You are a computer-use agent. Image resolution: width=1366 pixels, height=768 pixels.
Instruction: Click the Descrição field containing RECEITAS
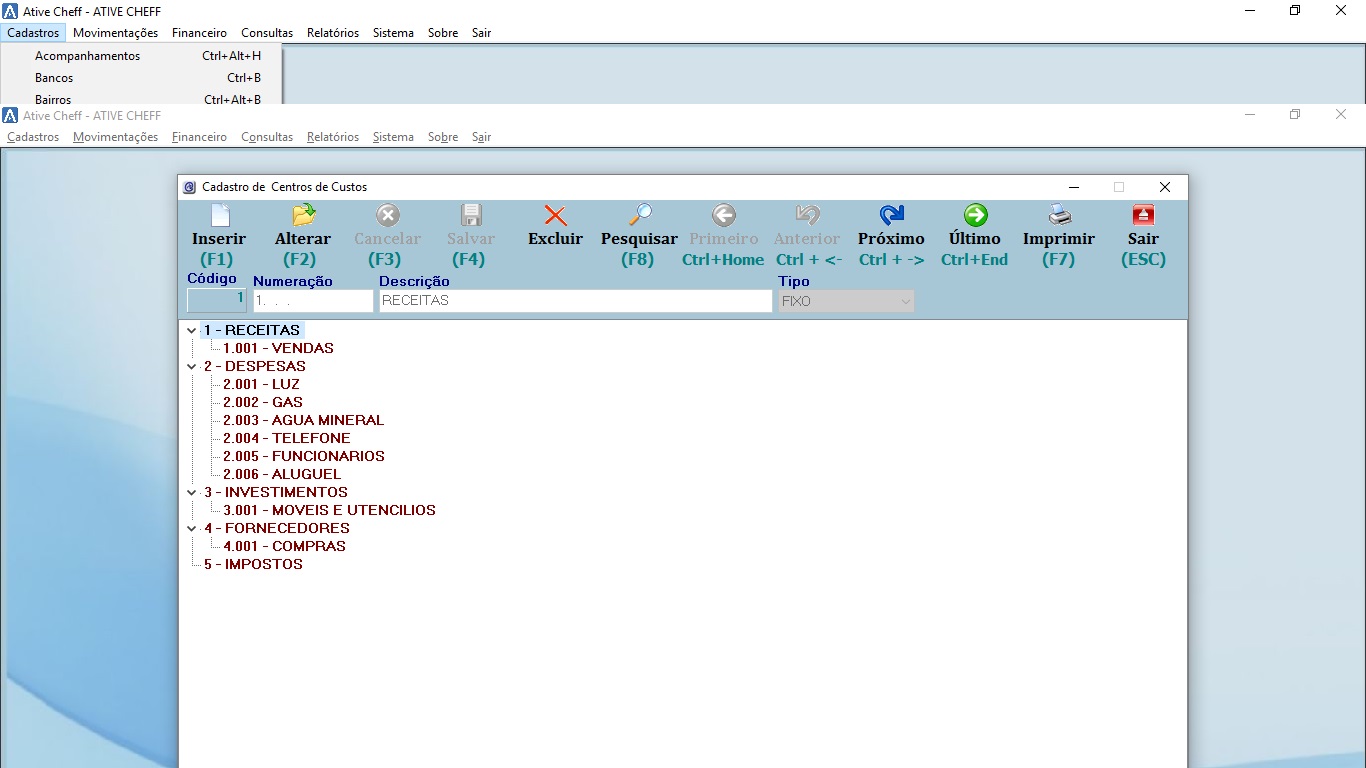click(x=575, y=301)
